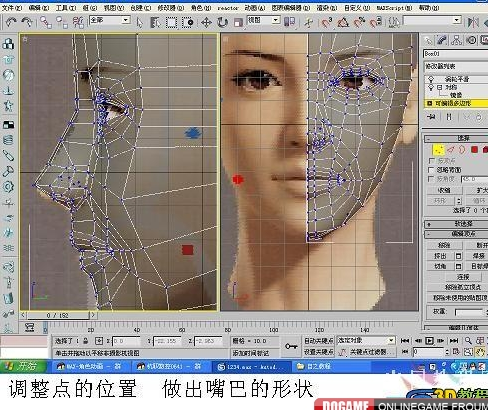488x410 pixels.
Task: Click the 移除 button
Action: point(444,245)
